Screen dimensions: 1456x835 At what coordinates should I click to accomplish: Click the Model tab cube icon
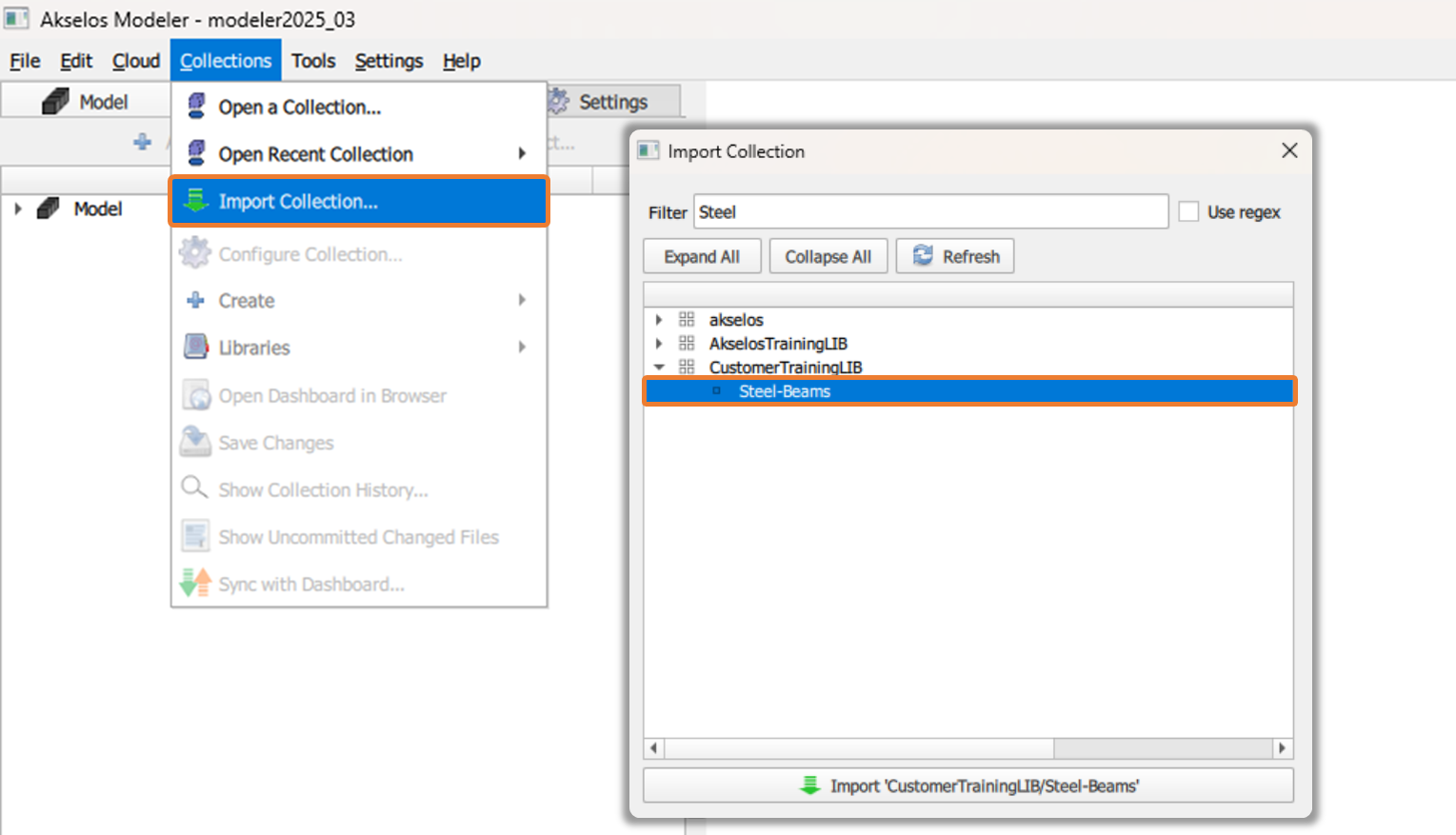[56, 101]
